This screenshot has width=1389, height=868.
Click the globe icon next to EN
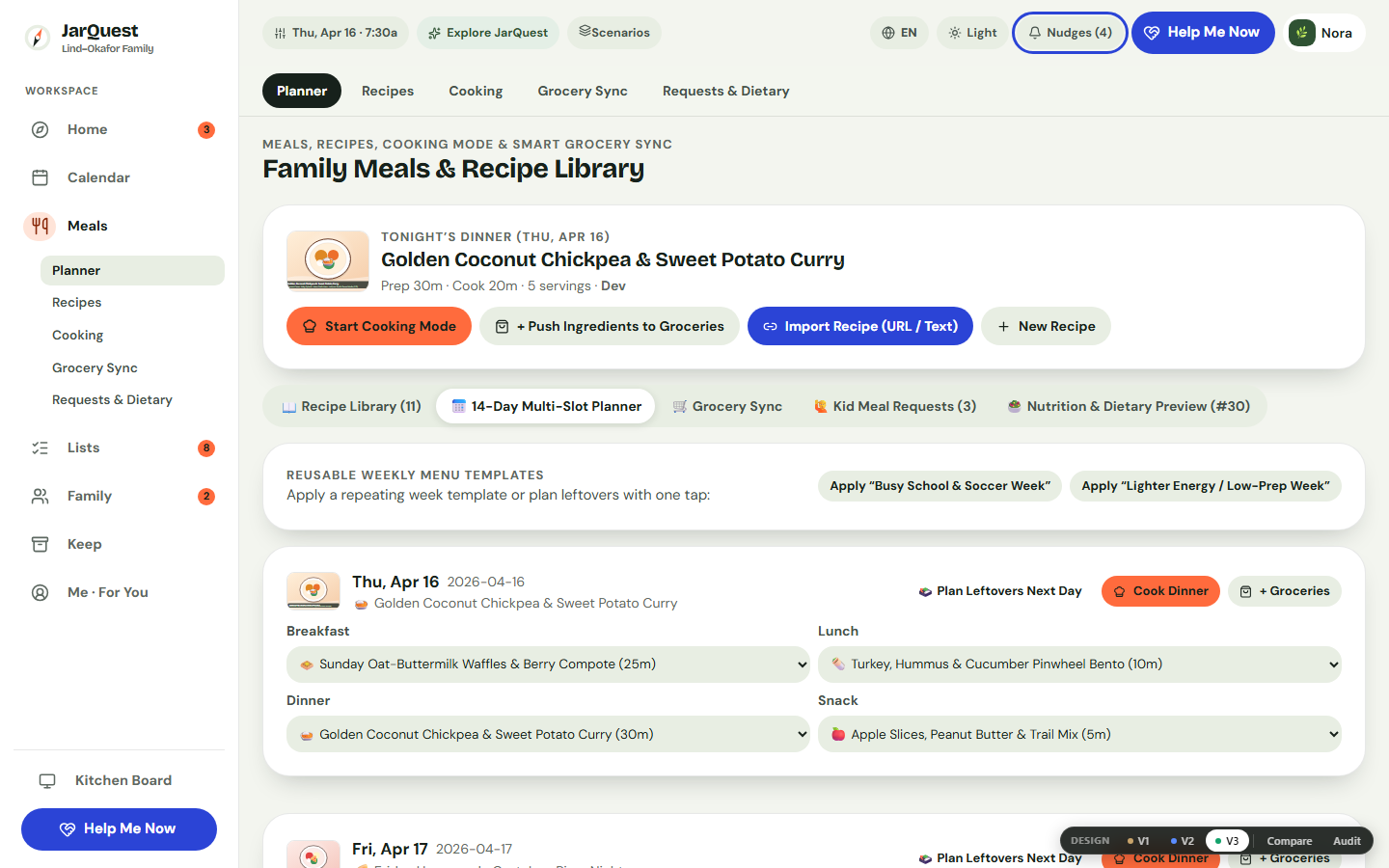888,33
